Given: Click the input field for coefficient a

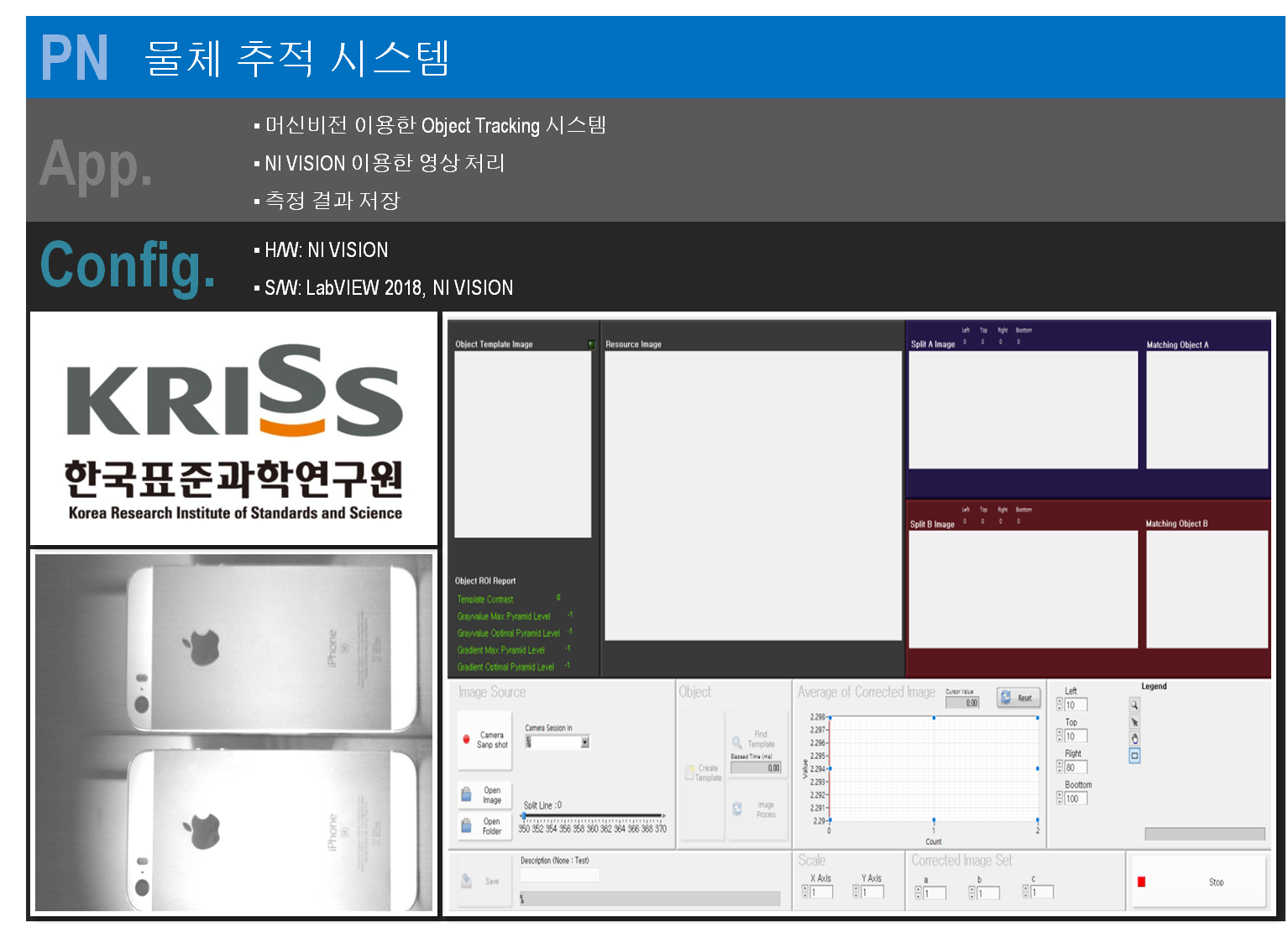Looking at the screenshot, I should (x=935, y=893).
